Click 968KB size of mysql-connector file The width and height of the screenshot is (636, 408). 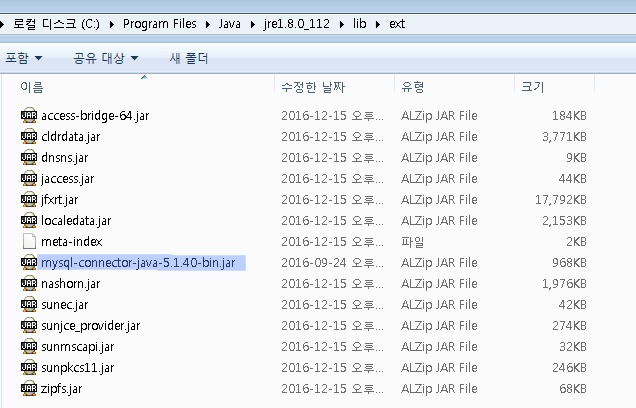[569, 263]
